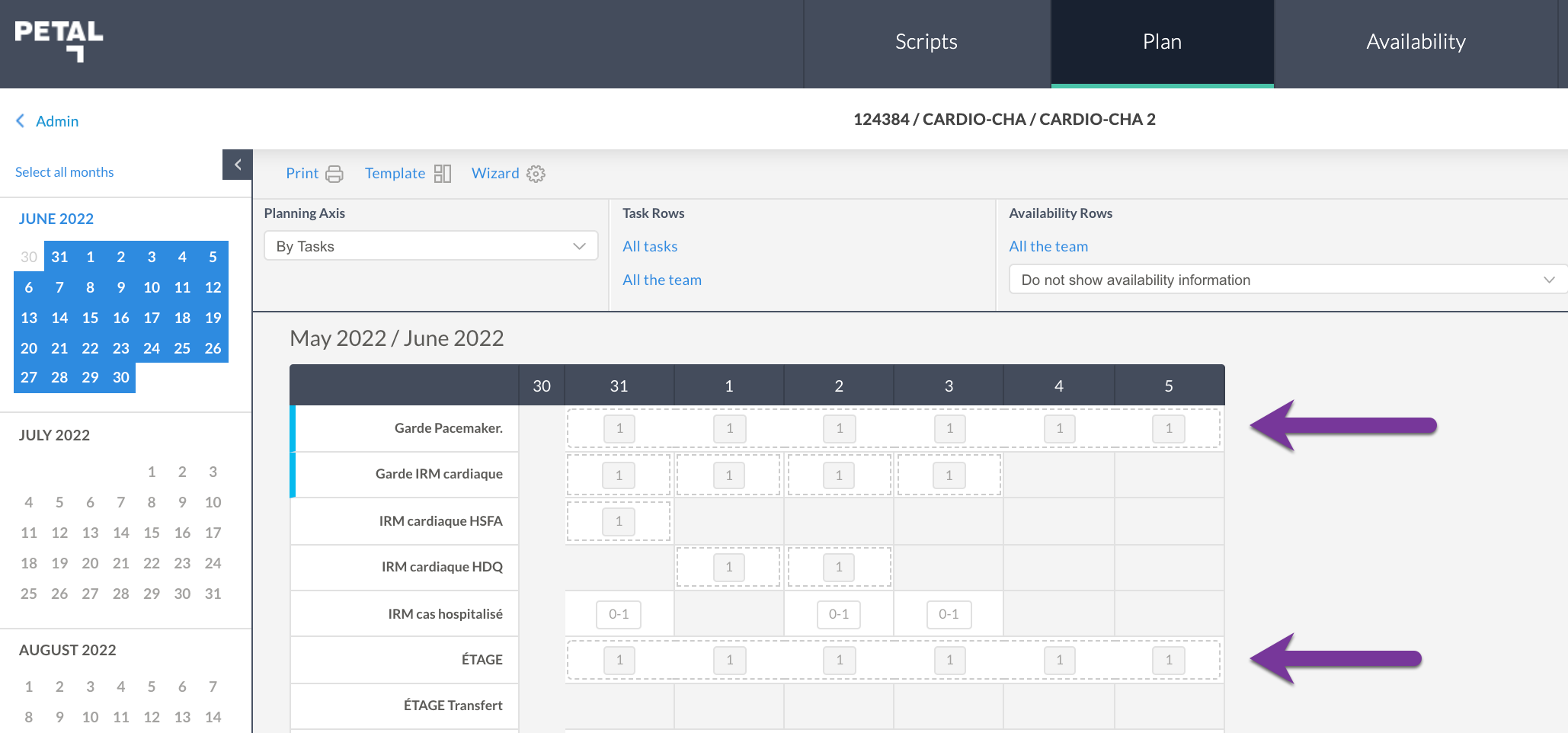Image resolution: width=1568 pixels, height=733 pixels.
Task: Click the Petal logo
Action: click(59, 41)
